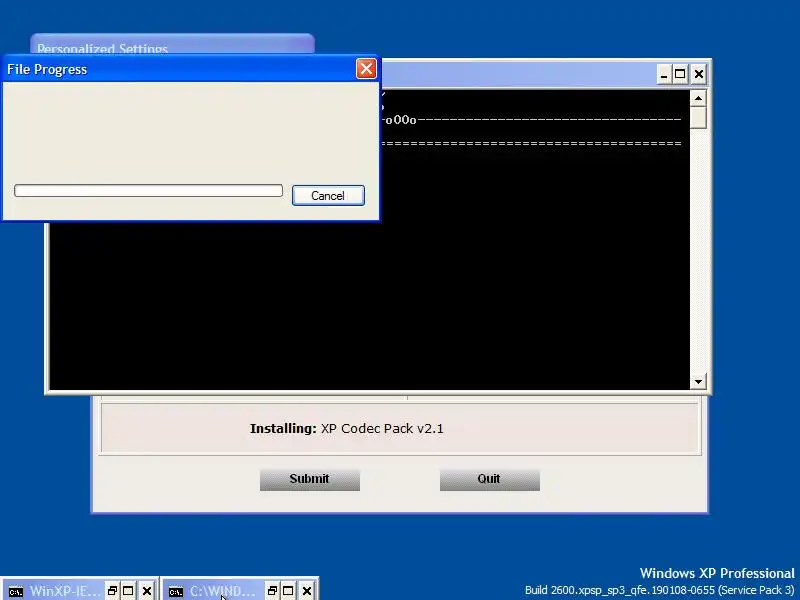Close the console window
This screenshot has width=800, height=600.
coord(698,74)
